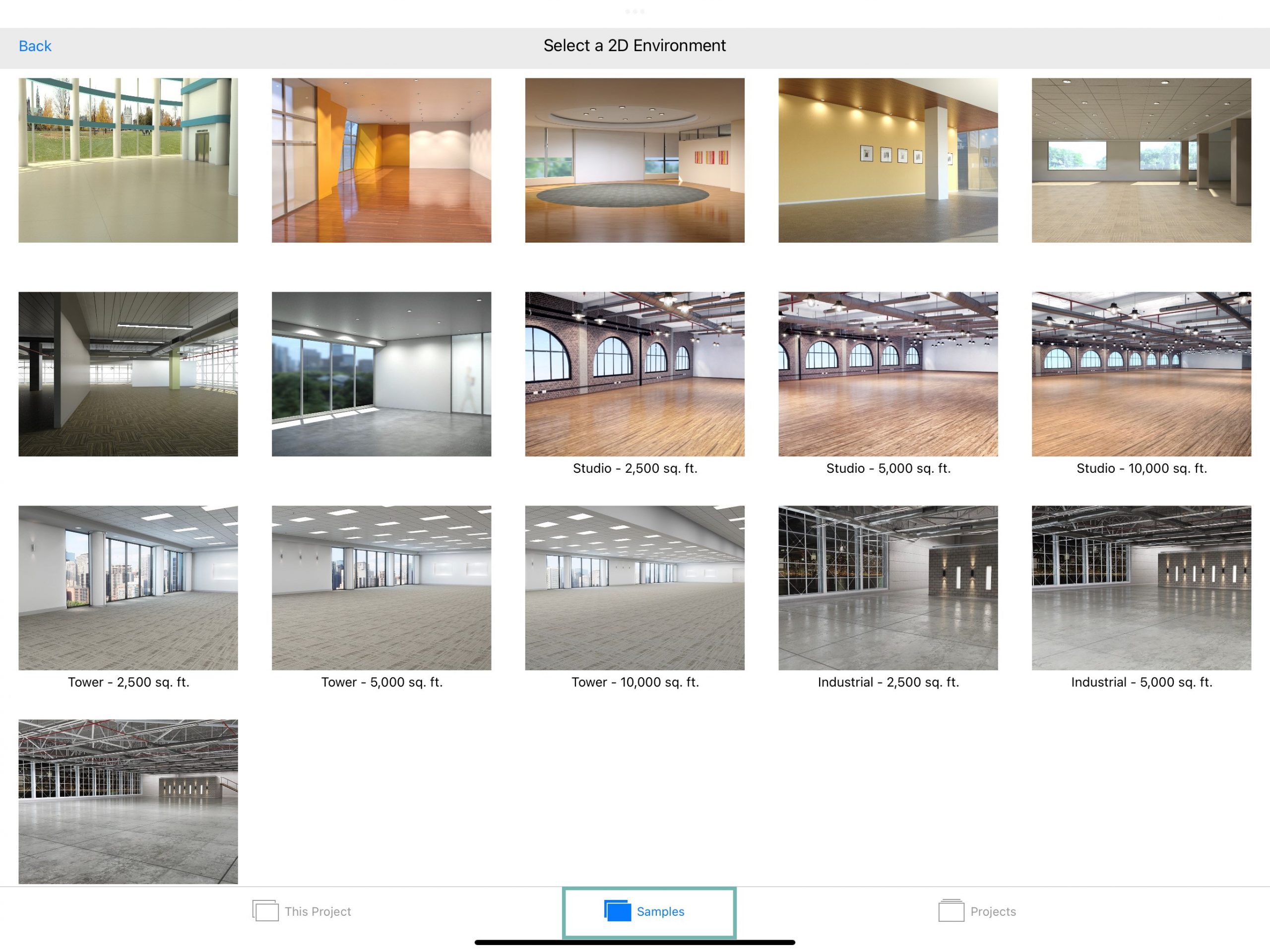Click the 'Studio - 10,000 sq. ft.' label

pyautogui.click(x=1142, y=468)
